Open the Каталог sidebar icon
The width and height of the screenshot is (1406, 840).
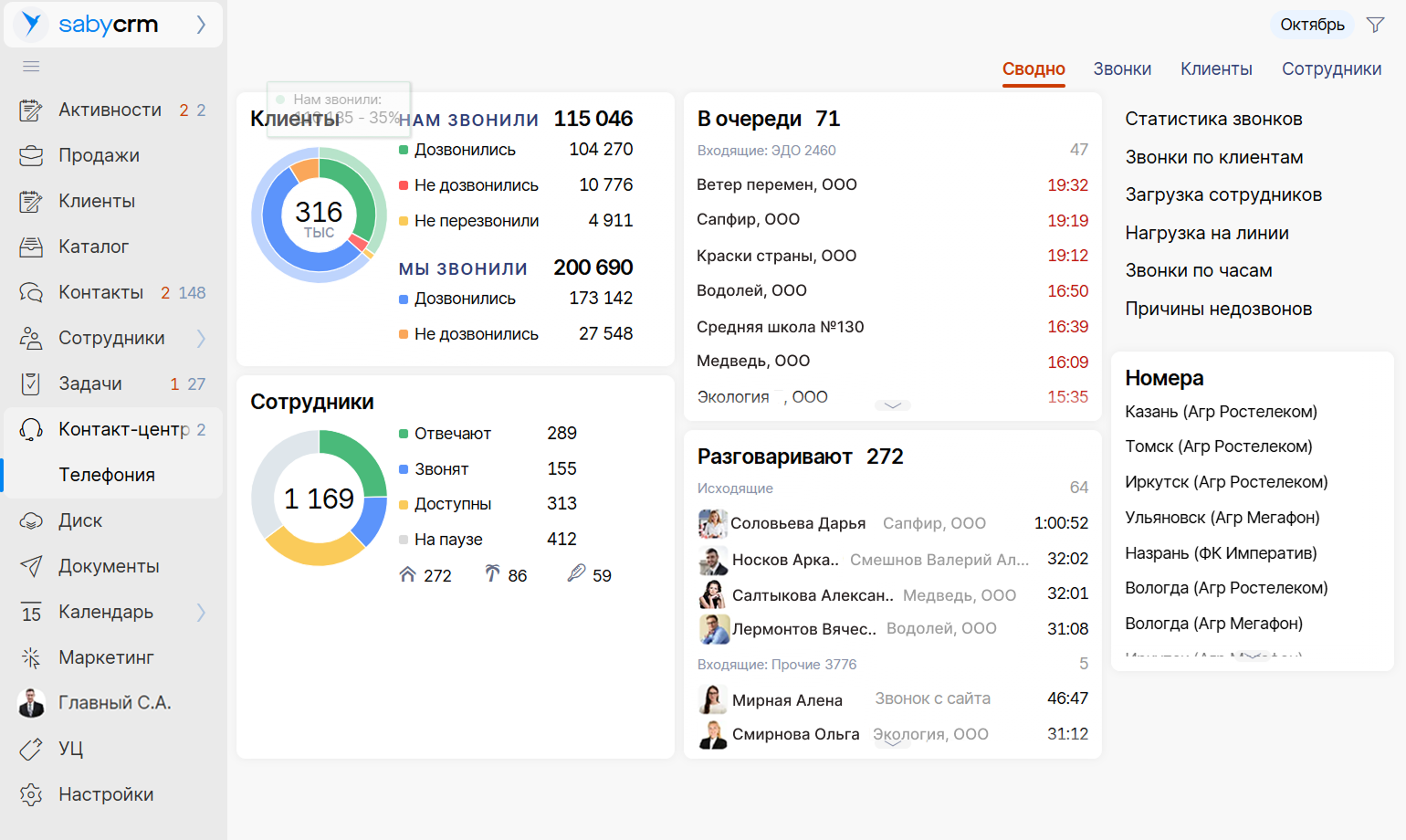tap(31, 247)
